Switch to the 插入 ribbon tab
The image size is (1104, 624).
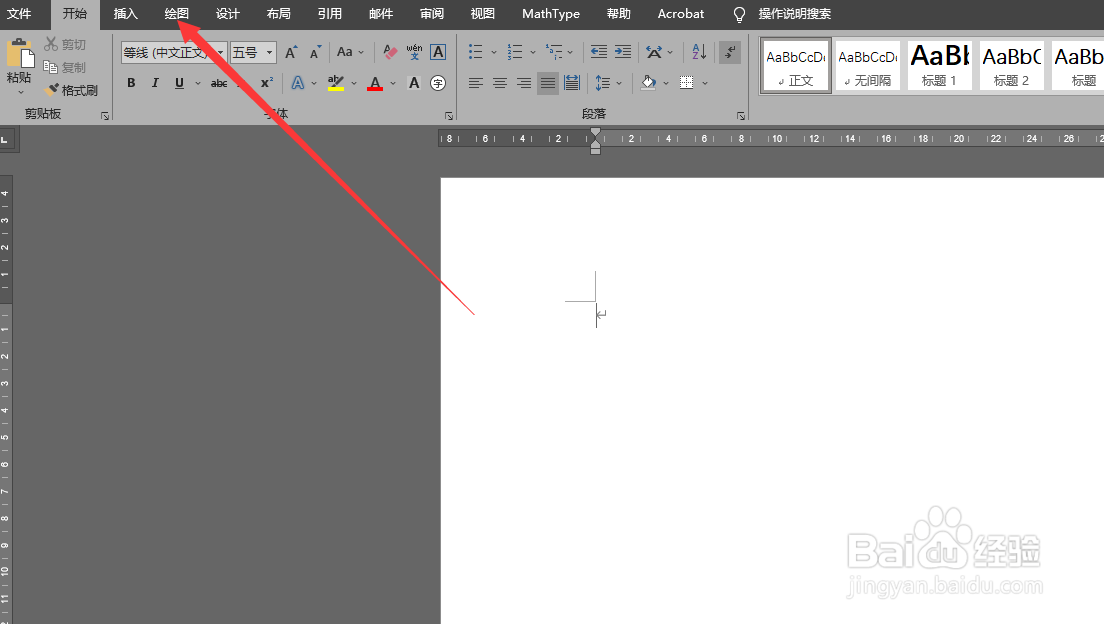click(125, 14)
